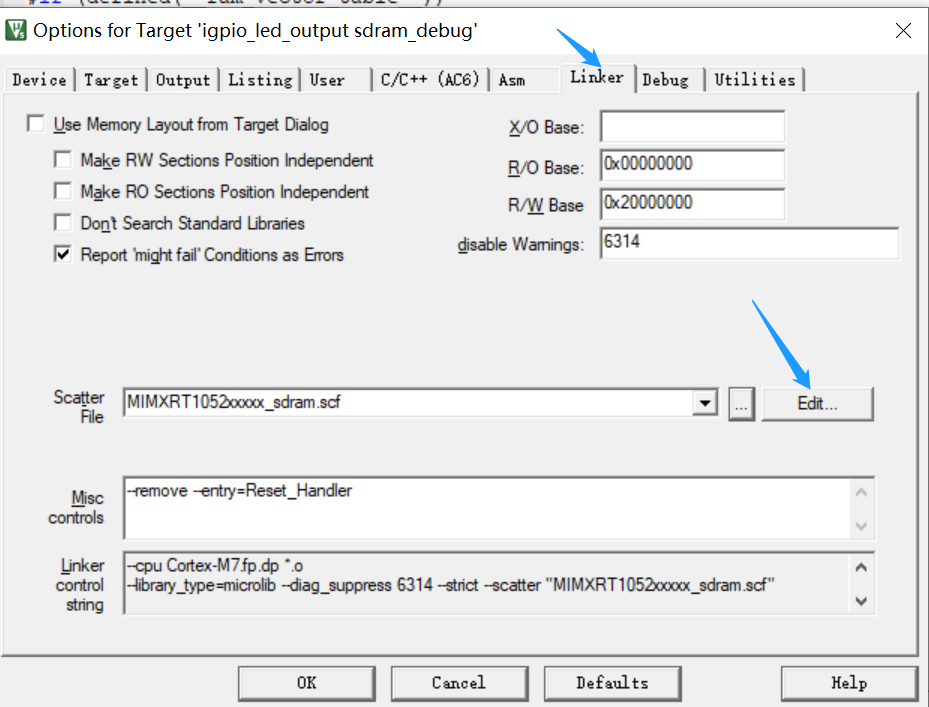Switch to the Debug tab
Screen dimensions: 929x707
point(665,80)
